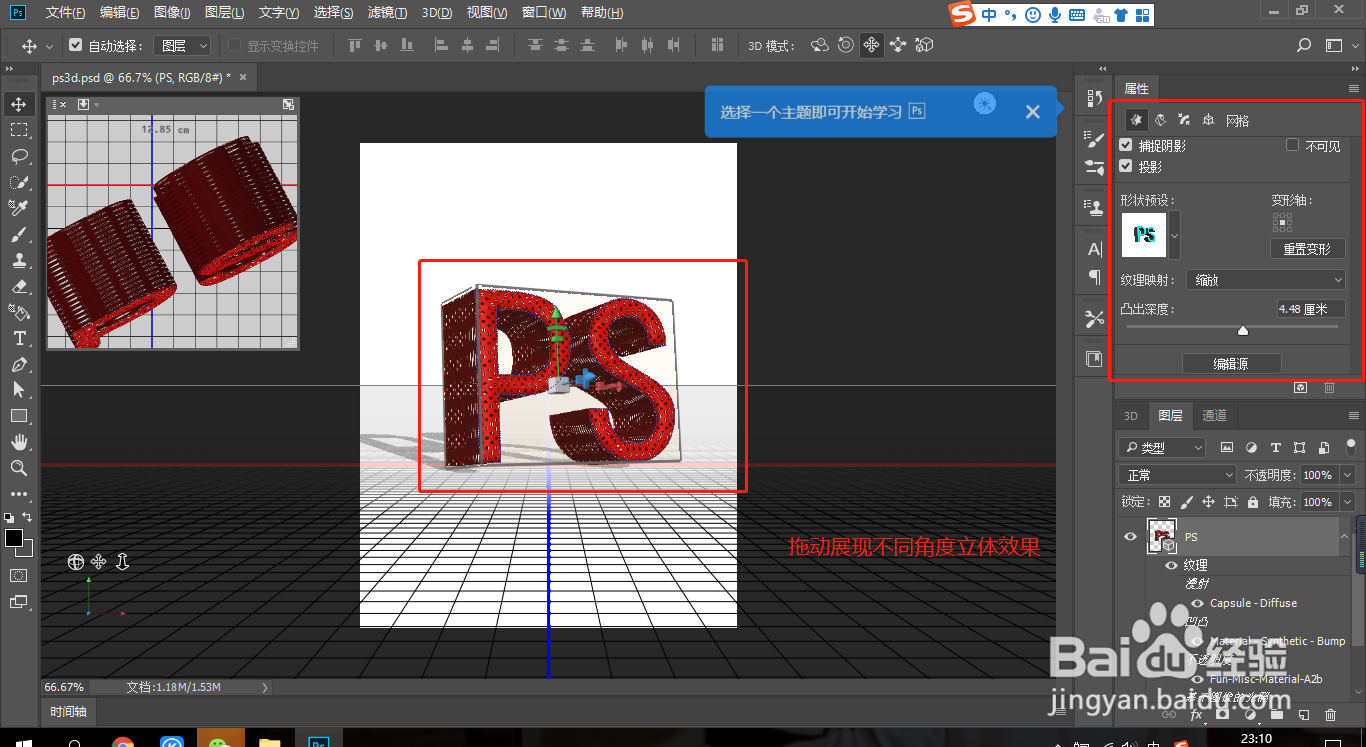Image resolution: width=1366 pixels, height=747 pixels.
Task: Open the 正常 blend mode dropdown
Action: click(1178, 475)
